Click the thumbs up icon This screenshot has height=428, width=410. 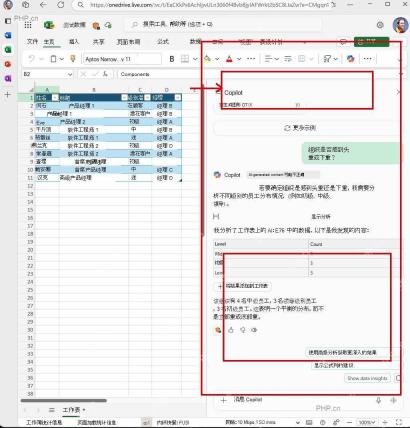[x=231, y=330]
